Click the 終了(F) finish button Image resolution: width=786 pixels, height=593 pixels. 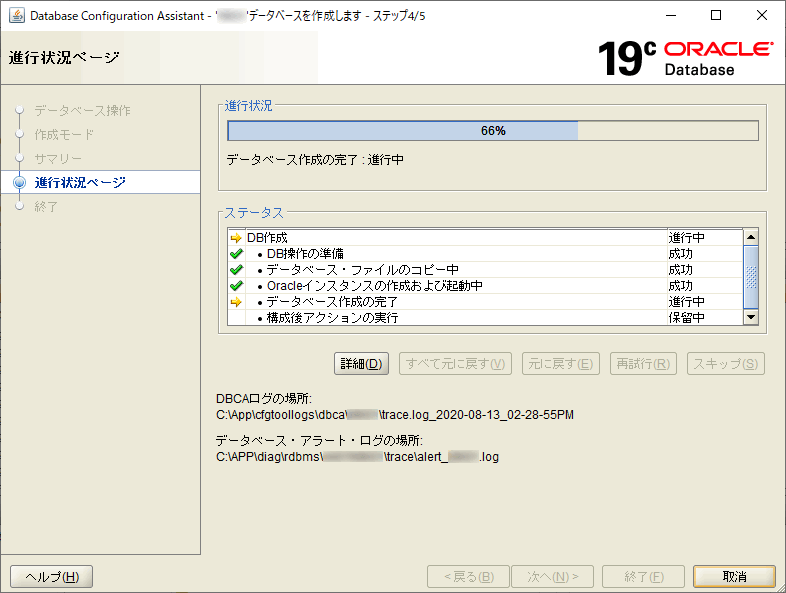[644, 576]
